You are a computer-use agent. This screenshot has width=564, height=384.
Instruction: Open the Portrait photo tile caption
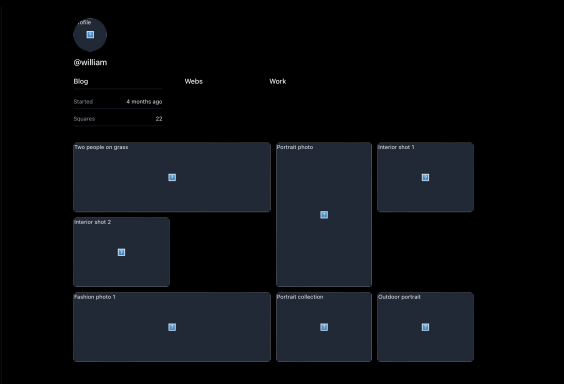(295, 147)
